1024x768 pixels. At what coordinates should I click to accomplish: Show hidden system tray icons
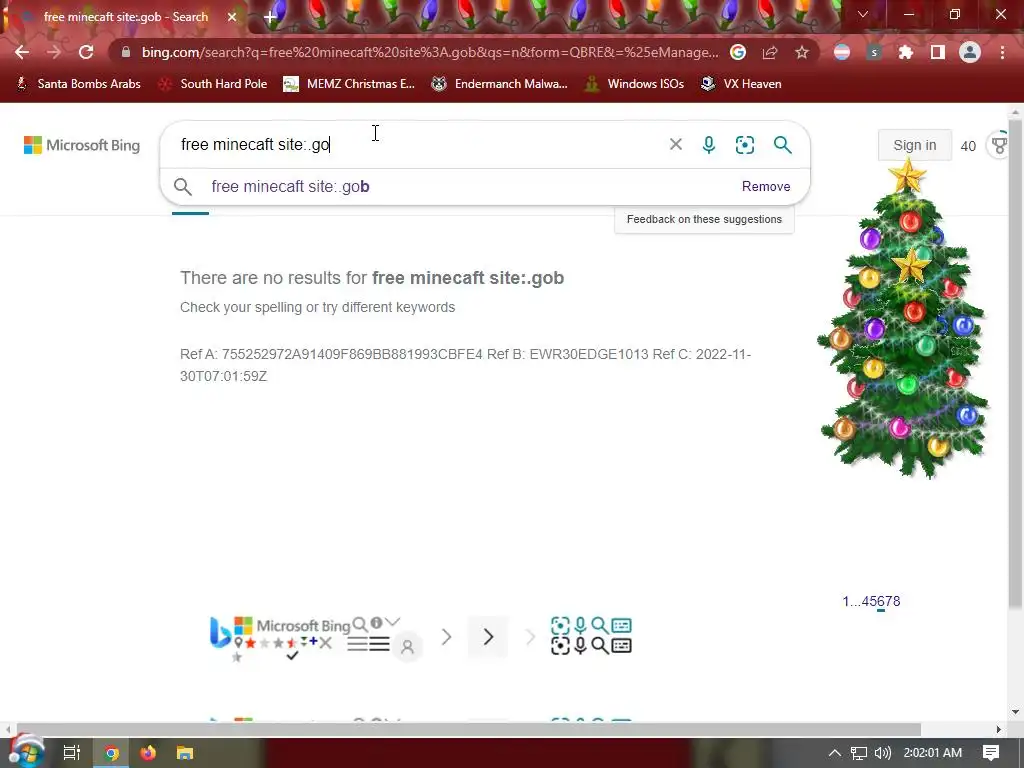coord(835,753)
